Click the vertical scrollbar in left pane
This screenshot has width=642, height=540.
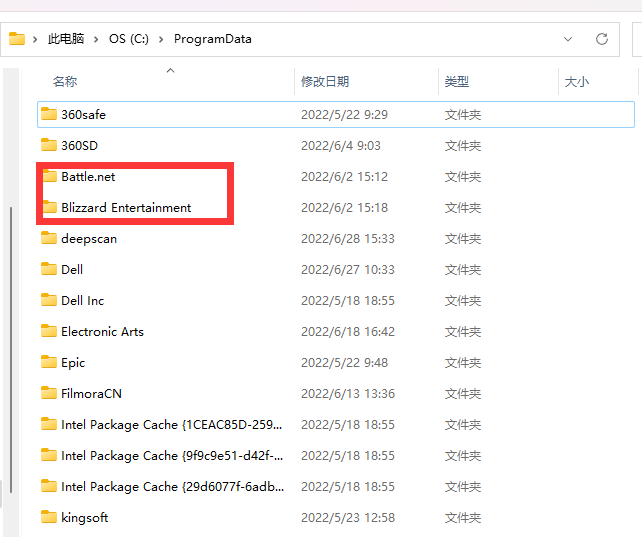11,349
